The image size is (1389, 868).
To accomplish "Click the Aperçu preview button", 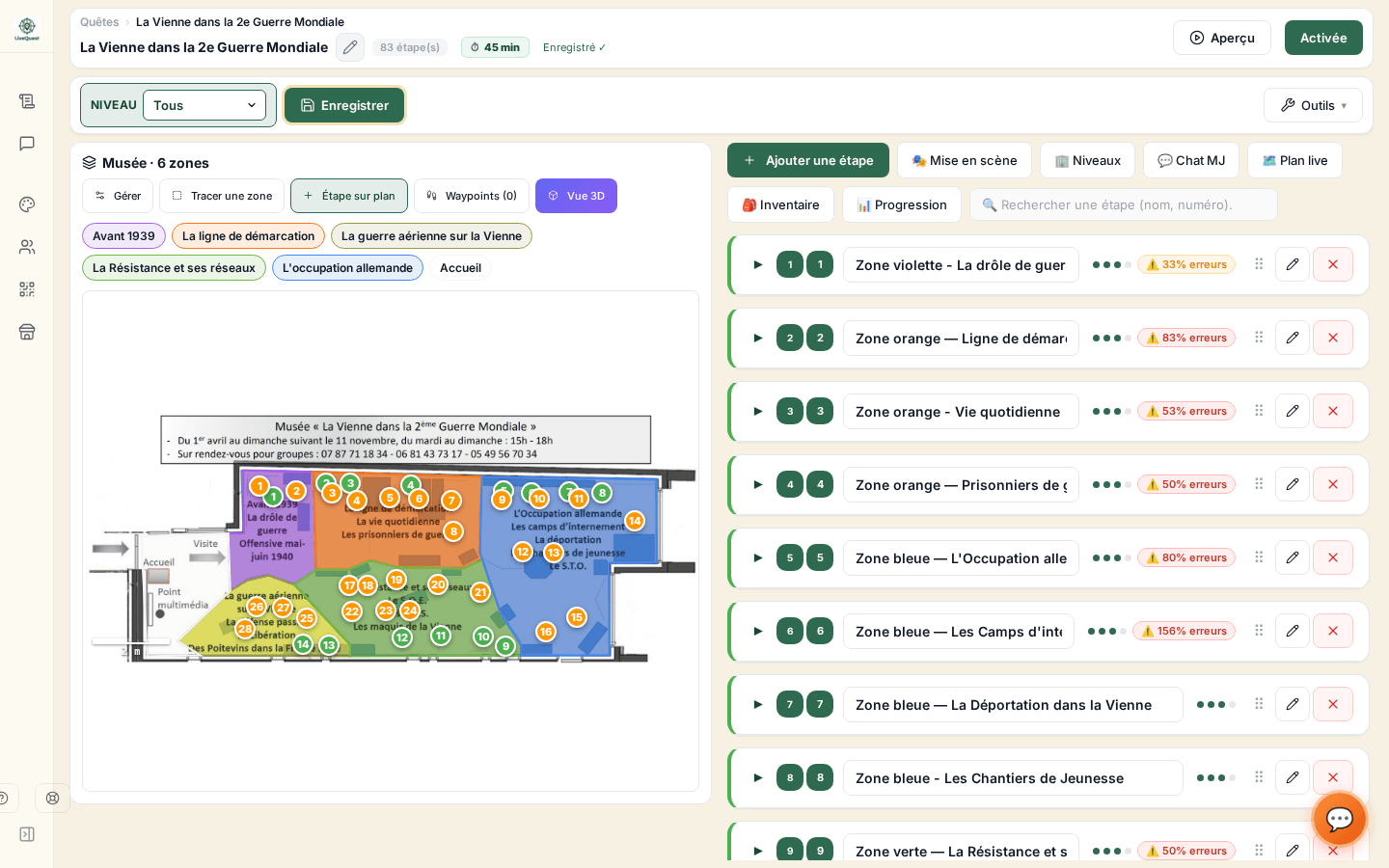I will pyautogui.click(x=1222, y=38).
